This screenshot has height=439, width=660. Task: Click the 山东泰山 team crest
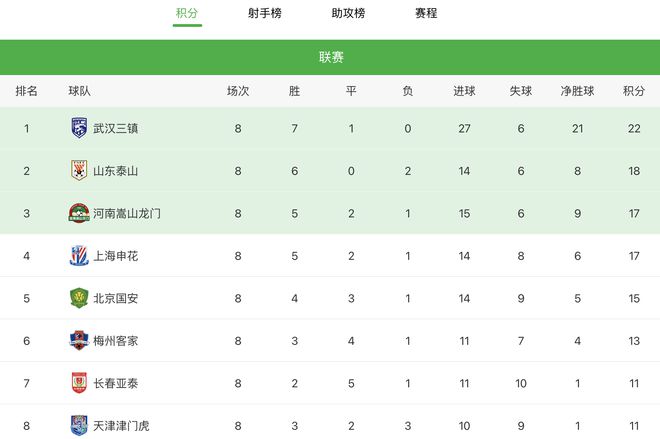coord(79,170)
